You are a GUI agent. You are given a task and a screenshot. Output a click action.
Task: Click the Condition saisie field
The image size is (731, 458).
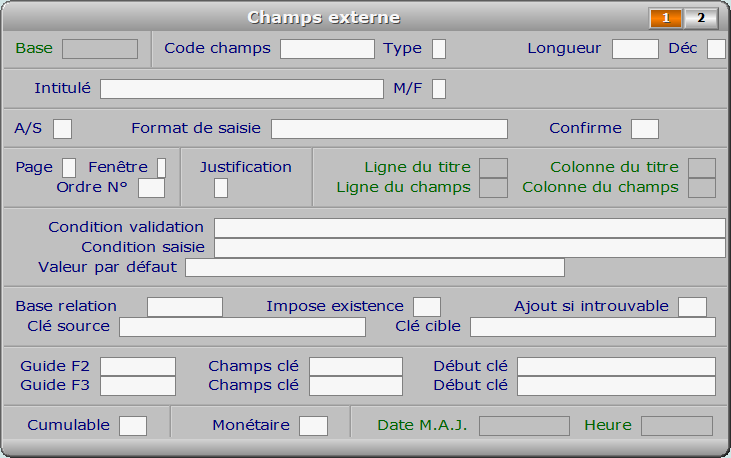[470, 248]
